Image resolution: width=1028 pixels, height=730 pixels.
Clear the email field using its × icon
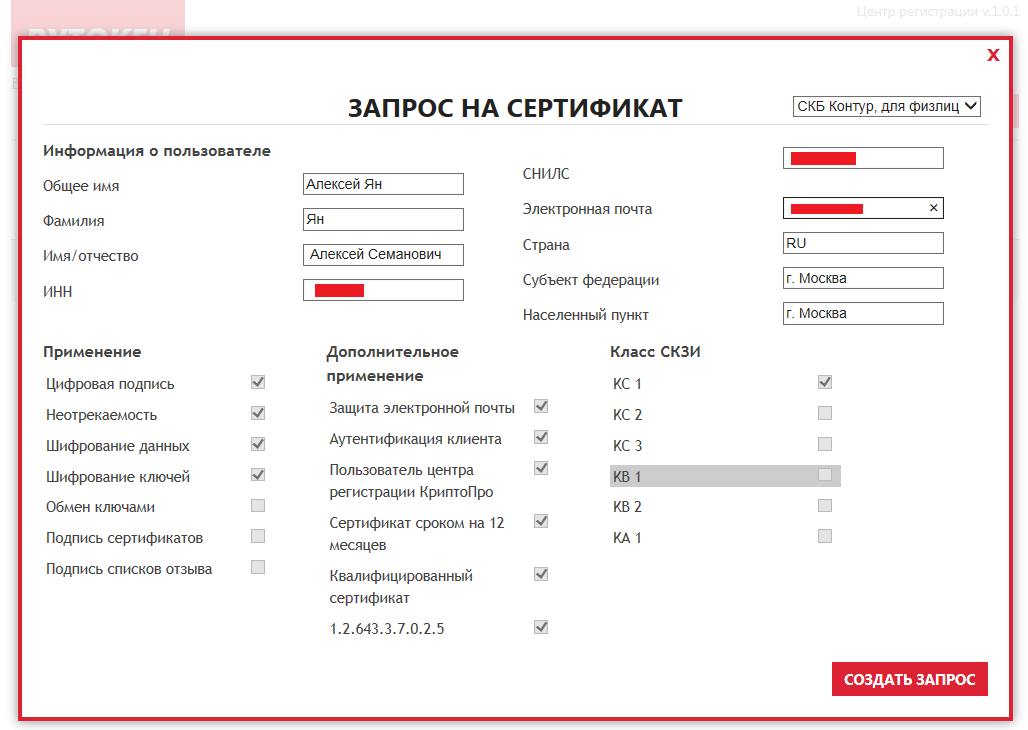coord(933,208)
